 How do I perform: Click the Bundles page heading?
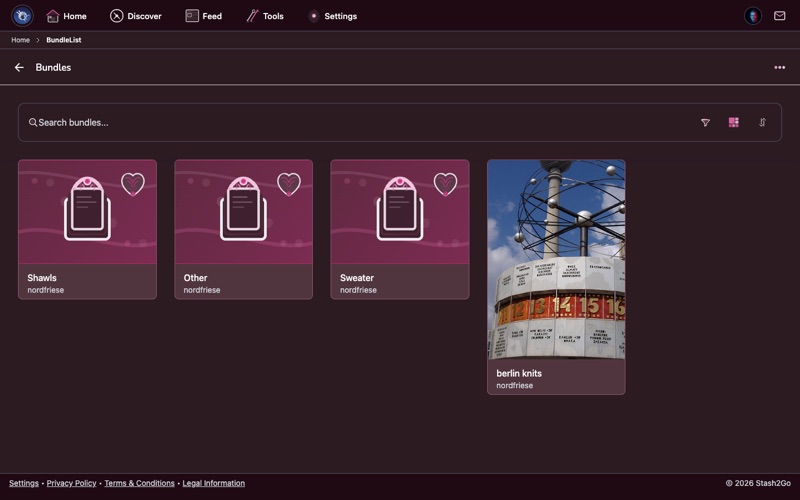(53, 67)
